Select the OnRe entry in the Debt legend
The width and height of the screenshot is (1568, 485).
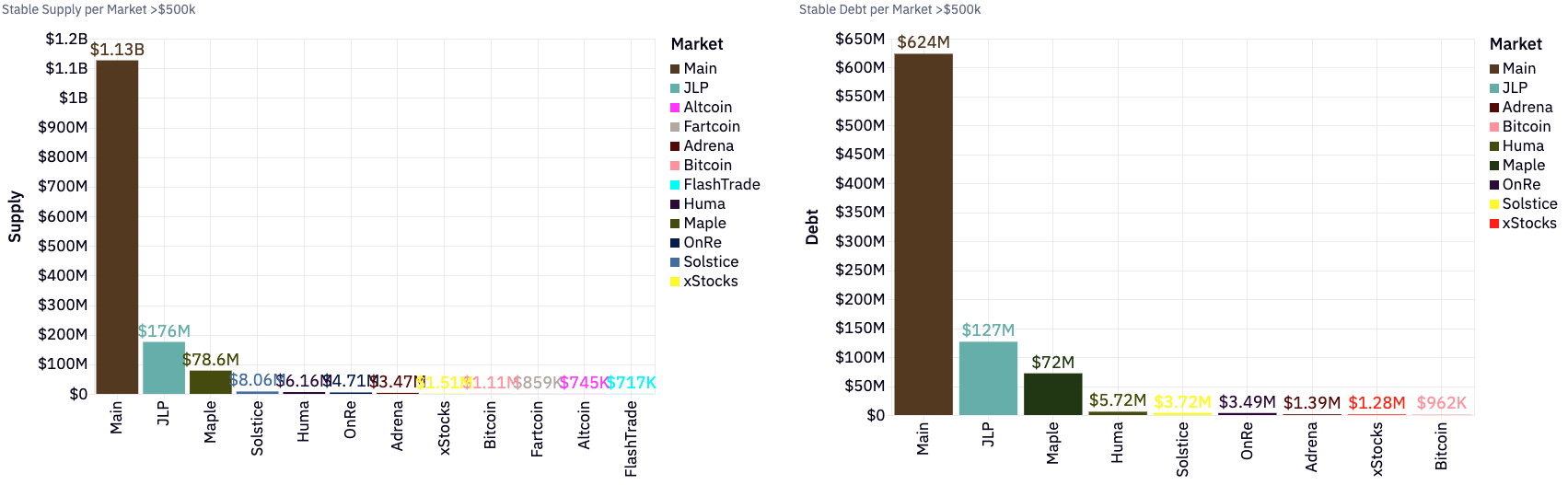click(x=1521, y=185)
